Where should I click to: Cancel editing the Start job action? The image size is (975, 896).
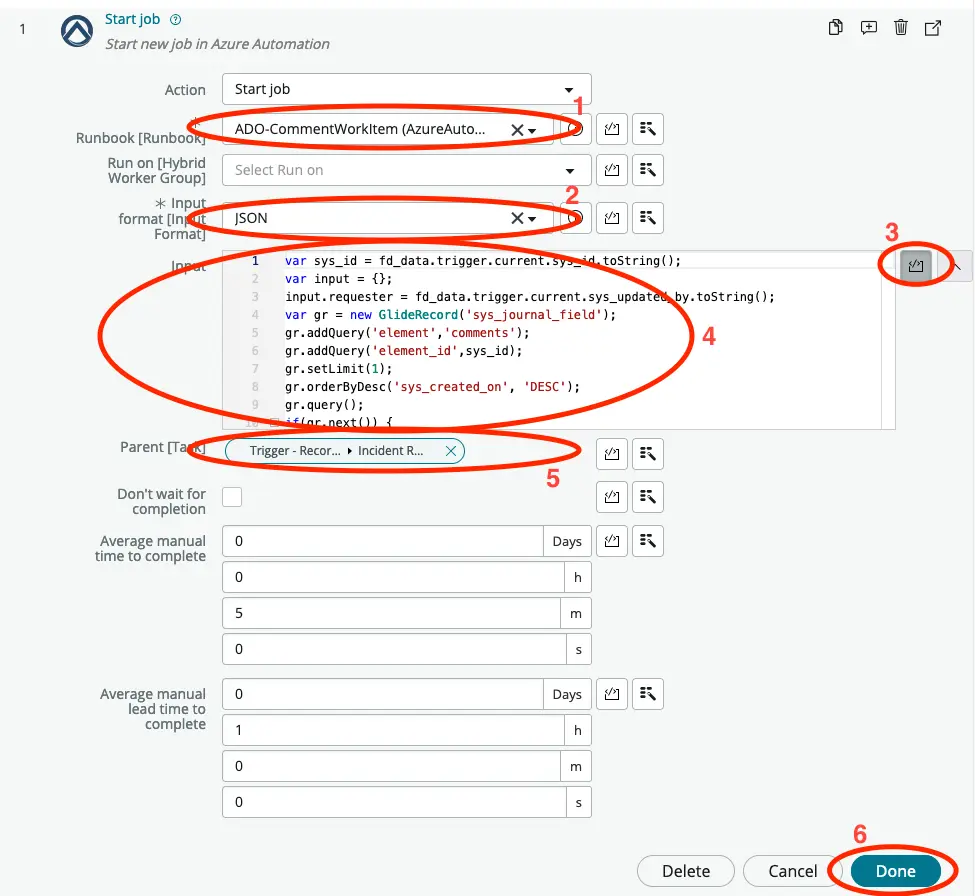(793, 871)
